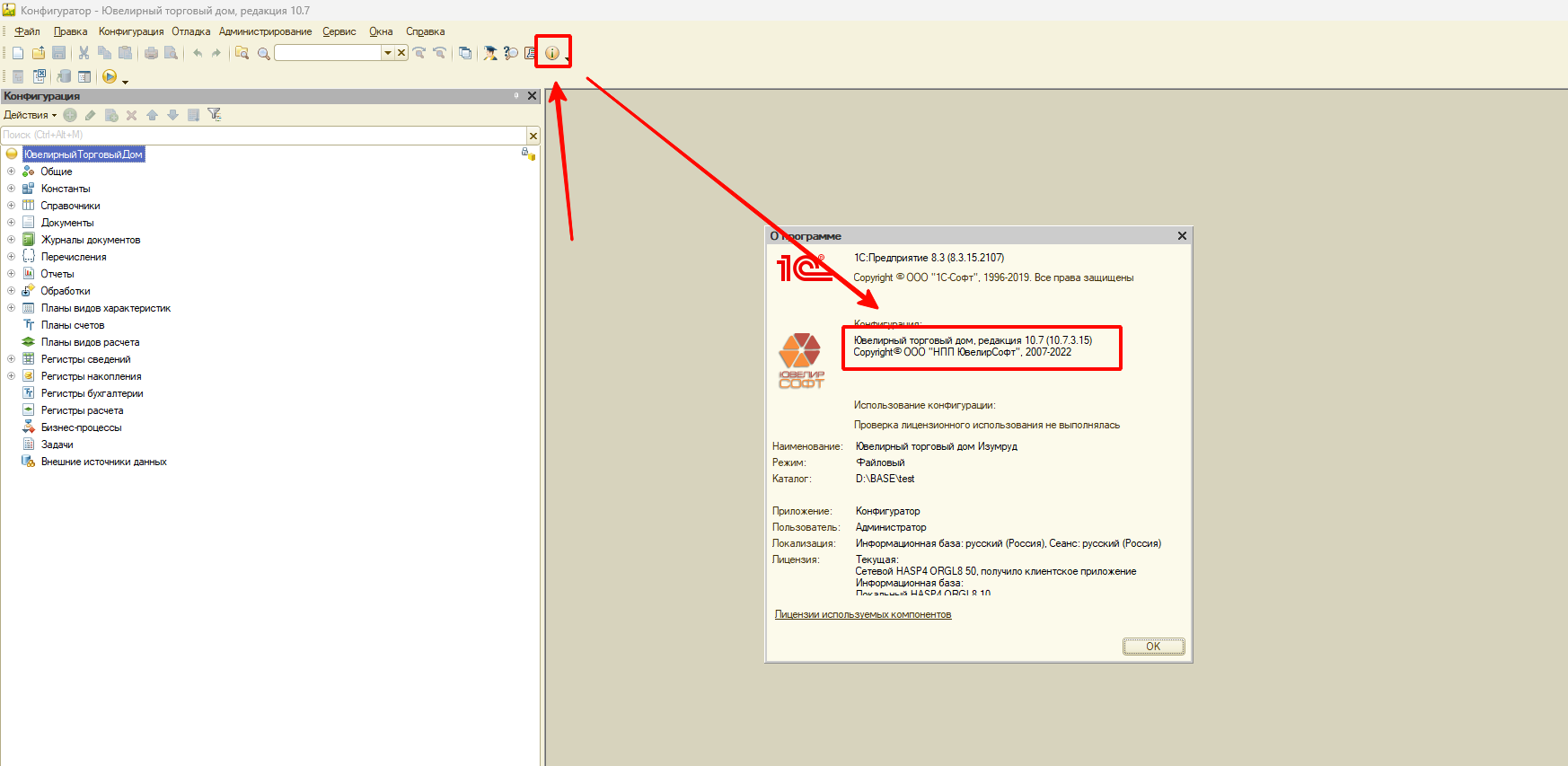Open the Конфигурация menu
The image size is (1568, 766).
[x=131, y=31]
